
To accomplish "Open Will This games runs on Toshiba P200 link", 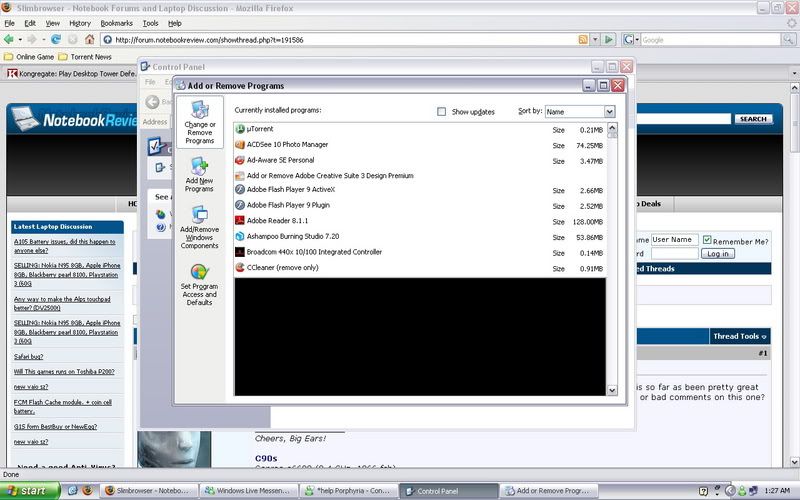I will (64, 371).
